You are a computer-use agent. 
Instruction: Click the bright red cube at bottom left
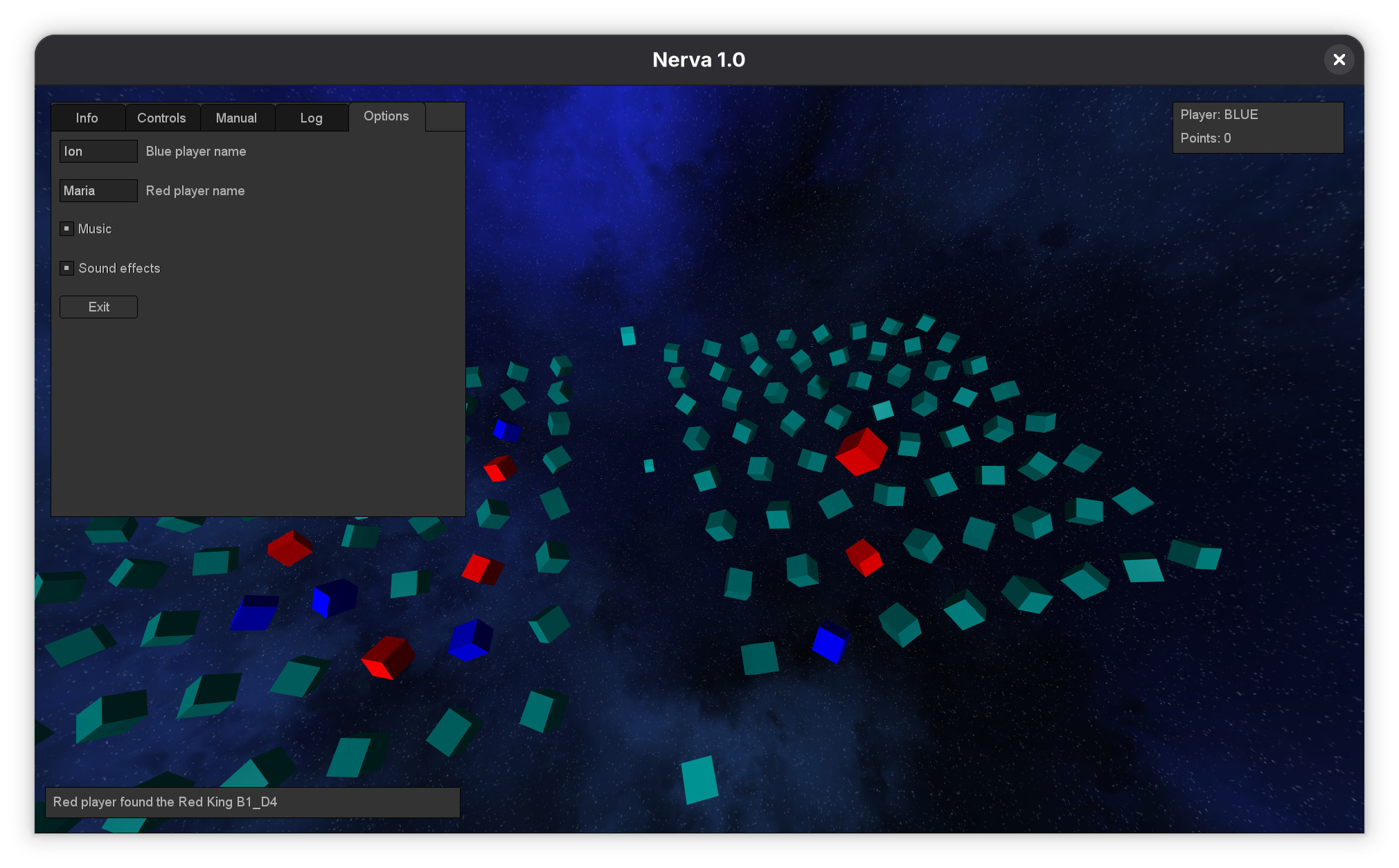(388, 657)
